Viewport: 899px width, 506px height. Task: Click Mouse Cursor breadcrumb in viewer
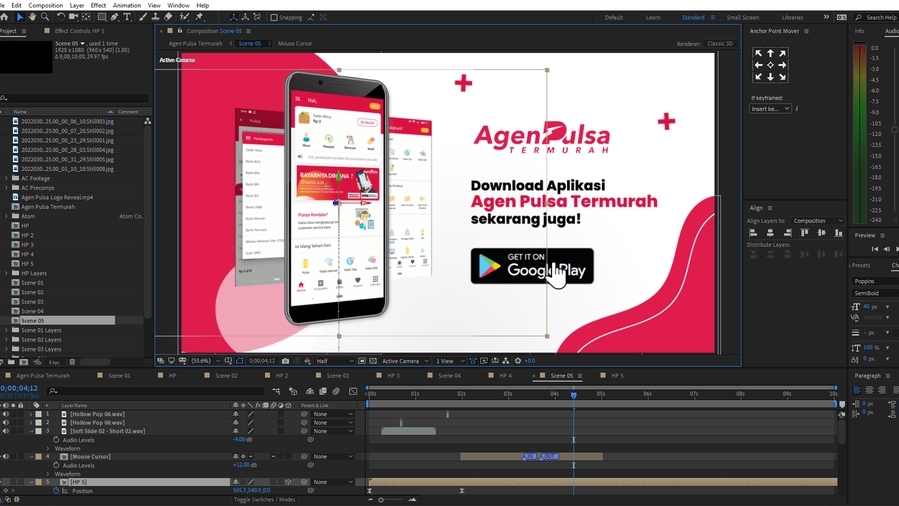295,43
